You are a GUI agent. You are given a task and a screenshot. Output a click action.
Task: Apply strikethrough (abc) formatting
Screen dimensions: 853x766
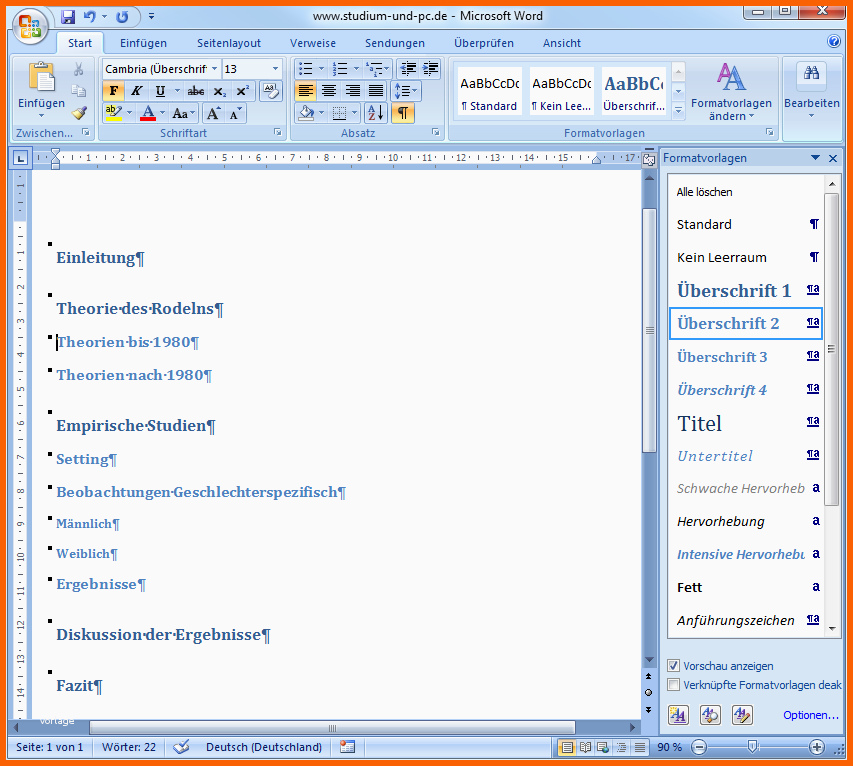pos(196,91)
